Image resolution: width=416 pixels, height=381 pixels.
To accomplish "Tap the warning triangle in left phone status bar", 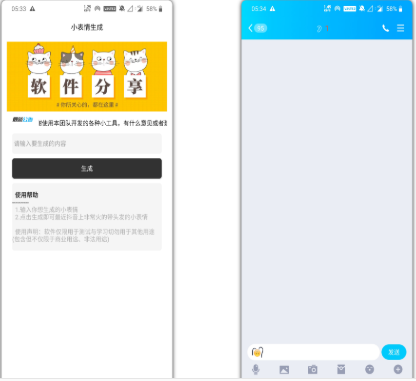I will pos(32,9).
